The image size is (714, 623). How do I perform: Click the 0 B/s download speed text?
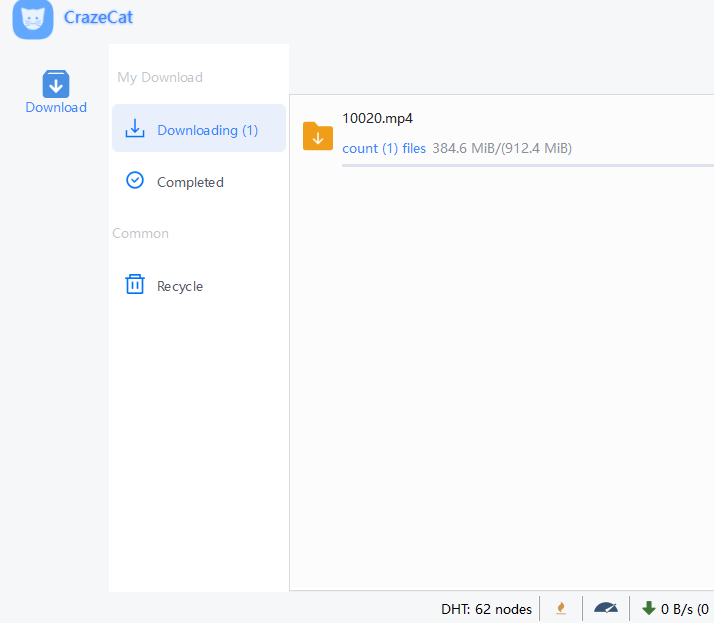point(684,608)
